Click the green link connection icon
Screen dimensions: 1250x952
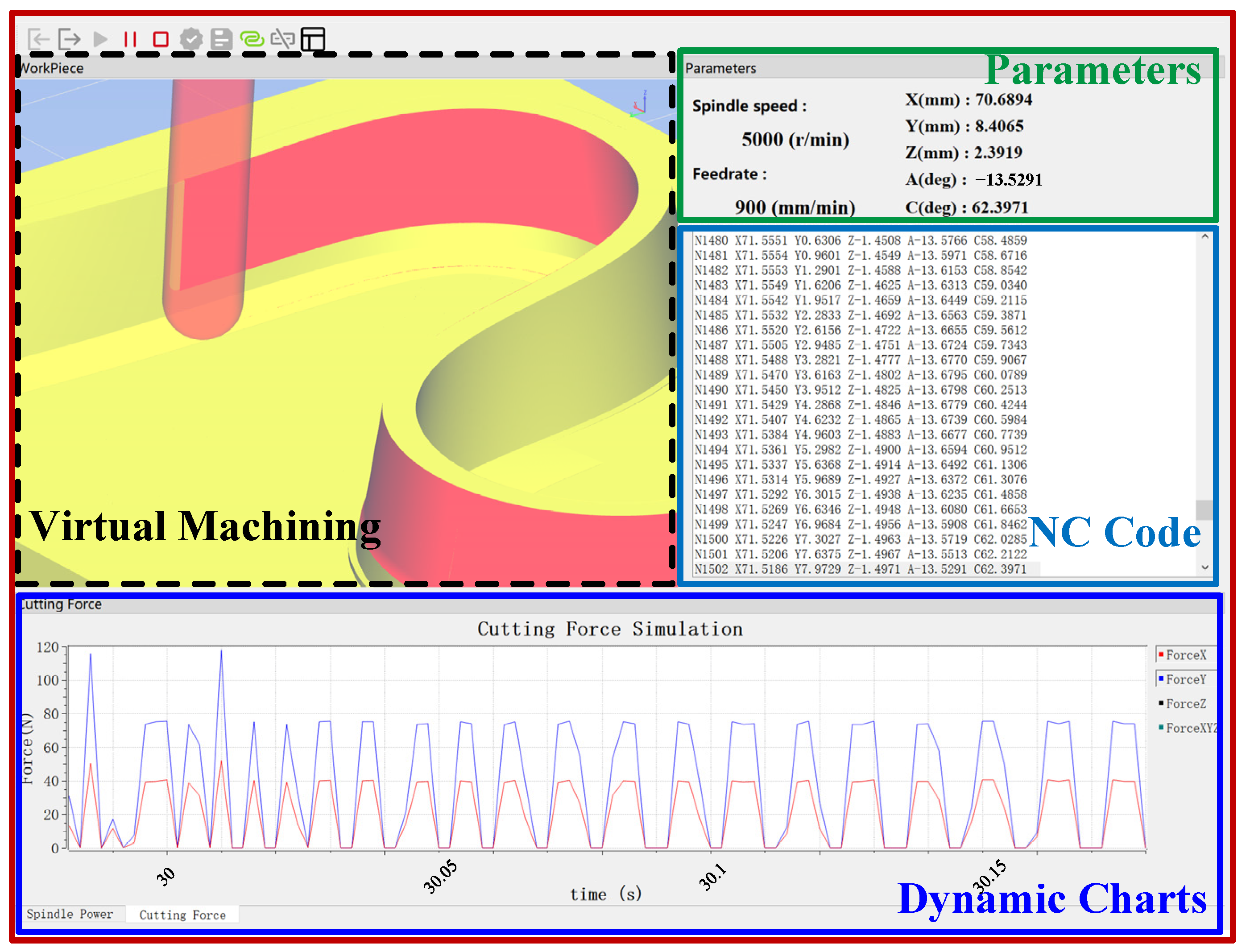click(x=252, y=39)
